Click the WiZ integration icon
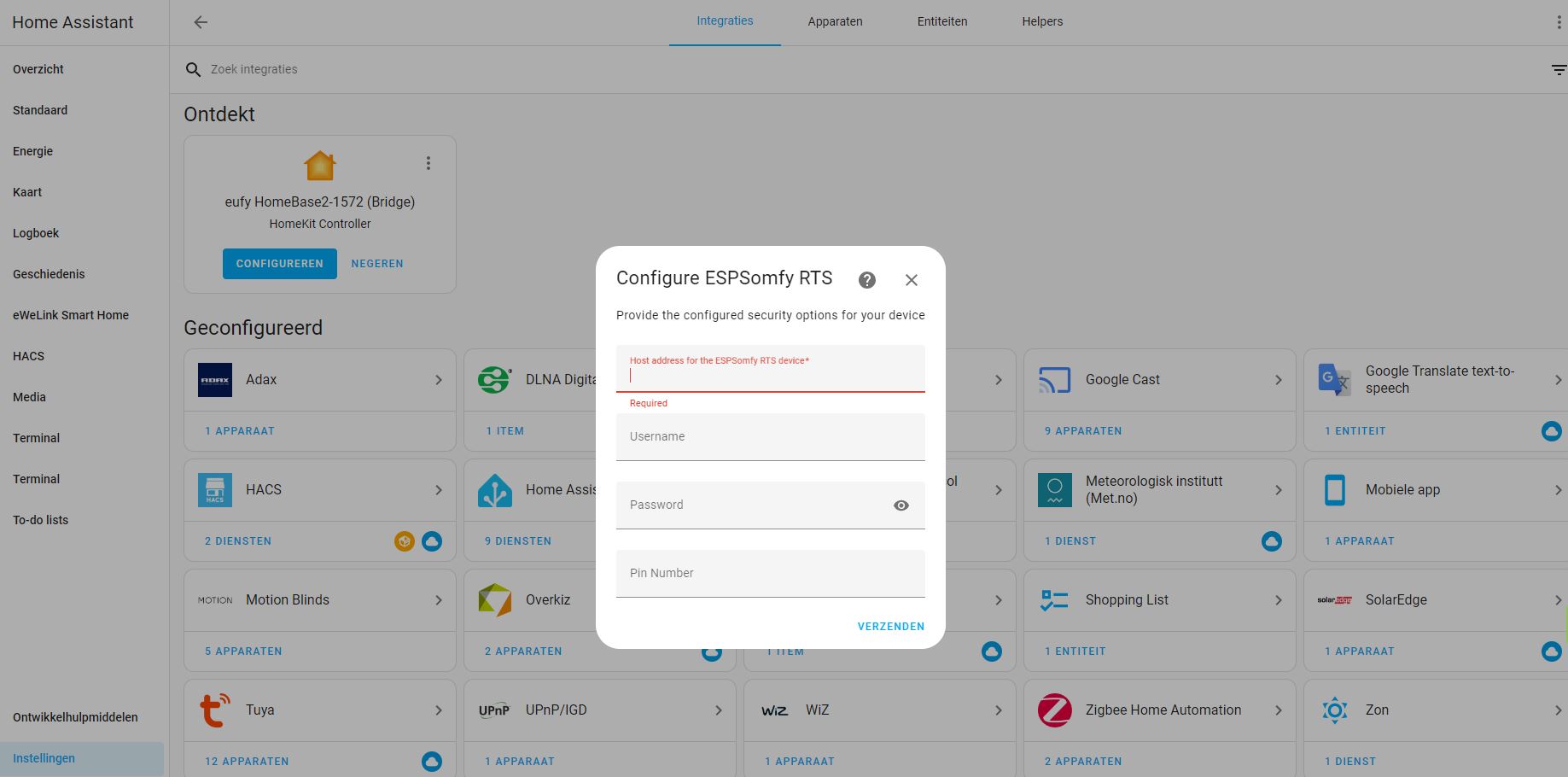 click(x=774, y=710)
